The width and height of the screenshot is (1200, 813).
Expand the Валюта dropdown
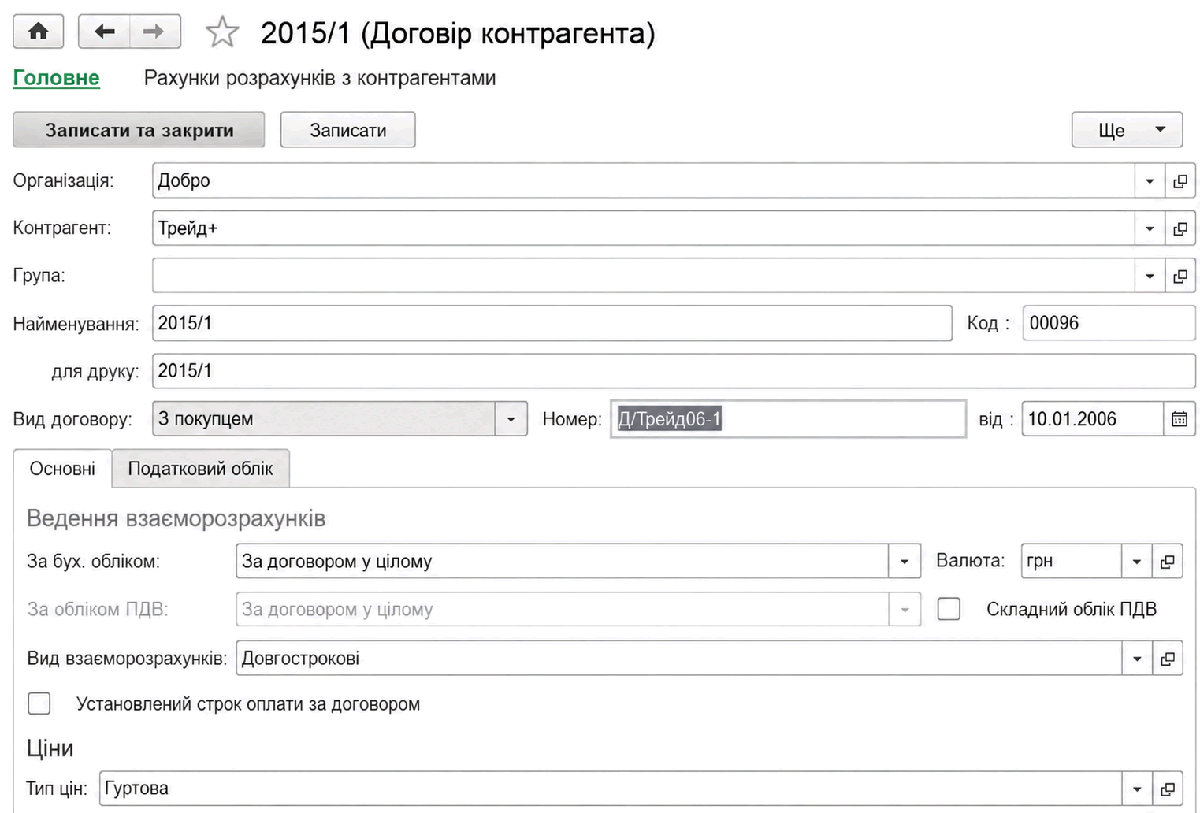[1137, 562]
